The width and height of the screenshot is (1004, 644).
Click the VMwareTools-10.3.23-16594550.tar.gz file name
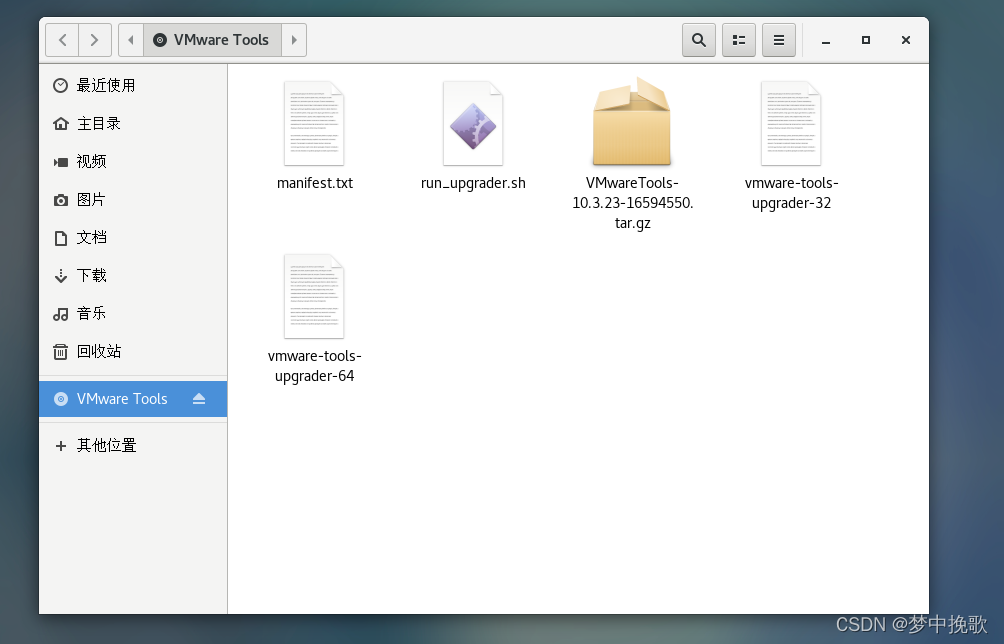pyautogui.click(x=633, y=203)
